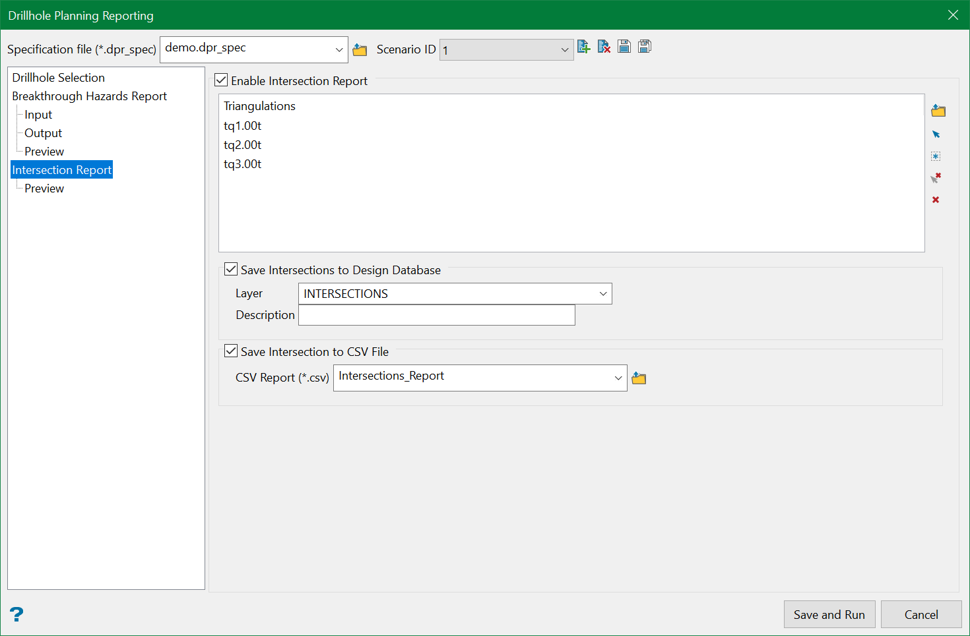Toggle Save Intersection to CSV File

[231, 352]
